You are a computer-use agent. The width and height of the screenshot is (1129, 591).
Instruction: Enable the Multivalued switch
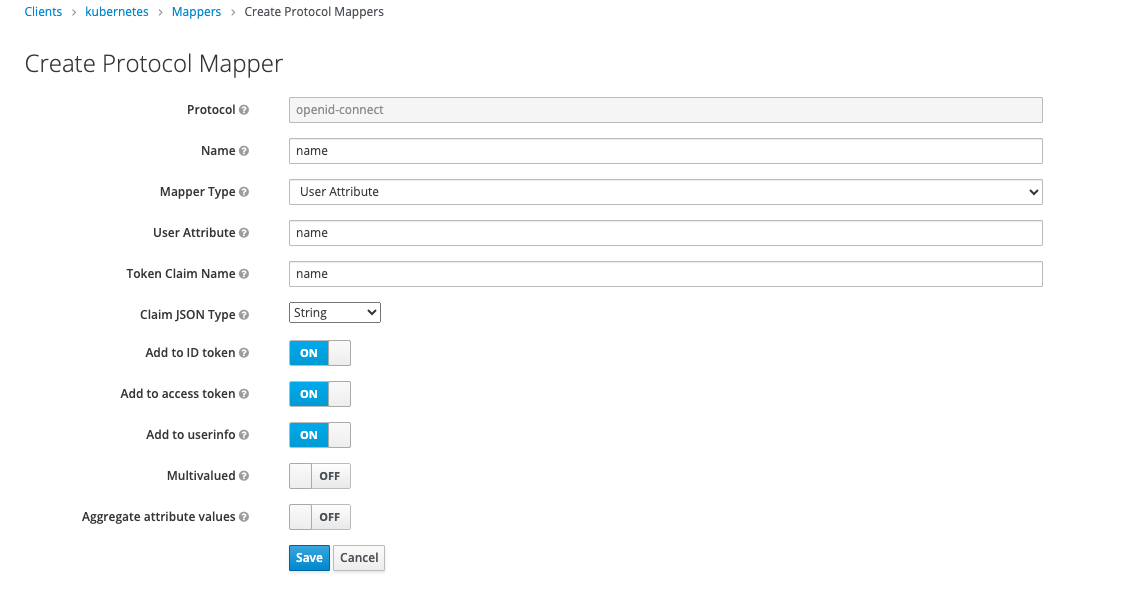320,477
